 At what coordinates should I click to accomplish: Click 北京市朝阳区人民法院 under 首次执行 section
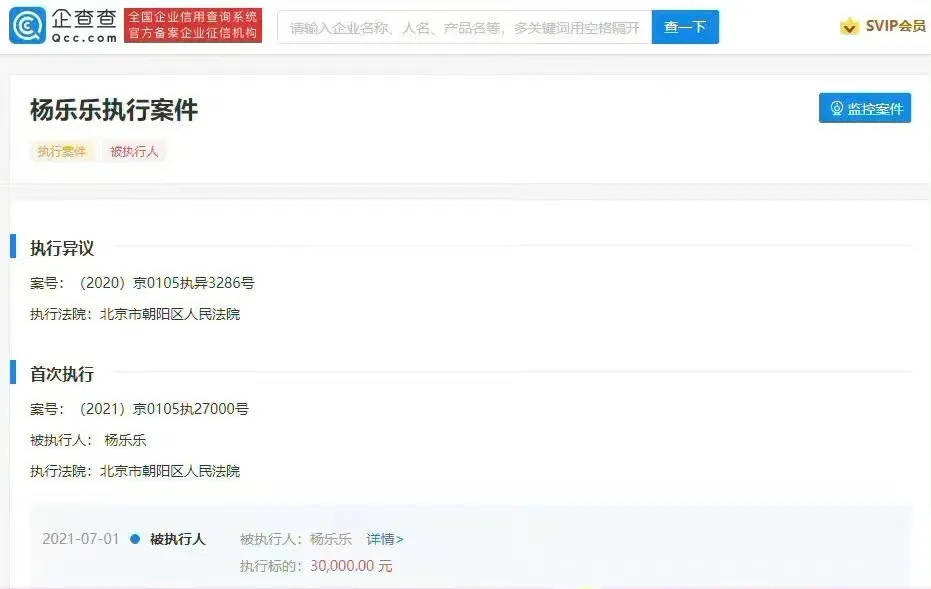(x=170, y=471)
